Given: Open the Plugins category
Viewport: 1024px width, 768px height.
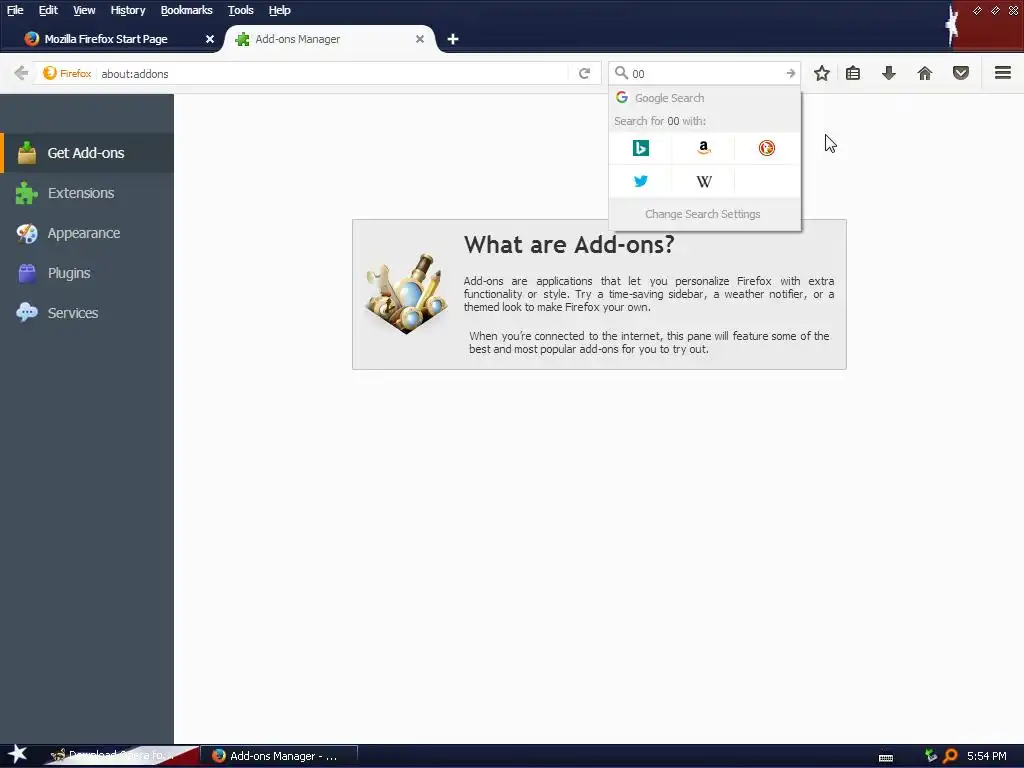Looking at the screenshot, I should click(x=87, y=273).
